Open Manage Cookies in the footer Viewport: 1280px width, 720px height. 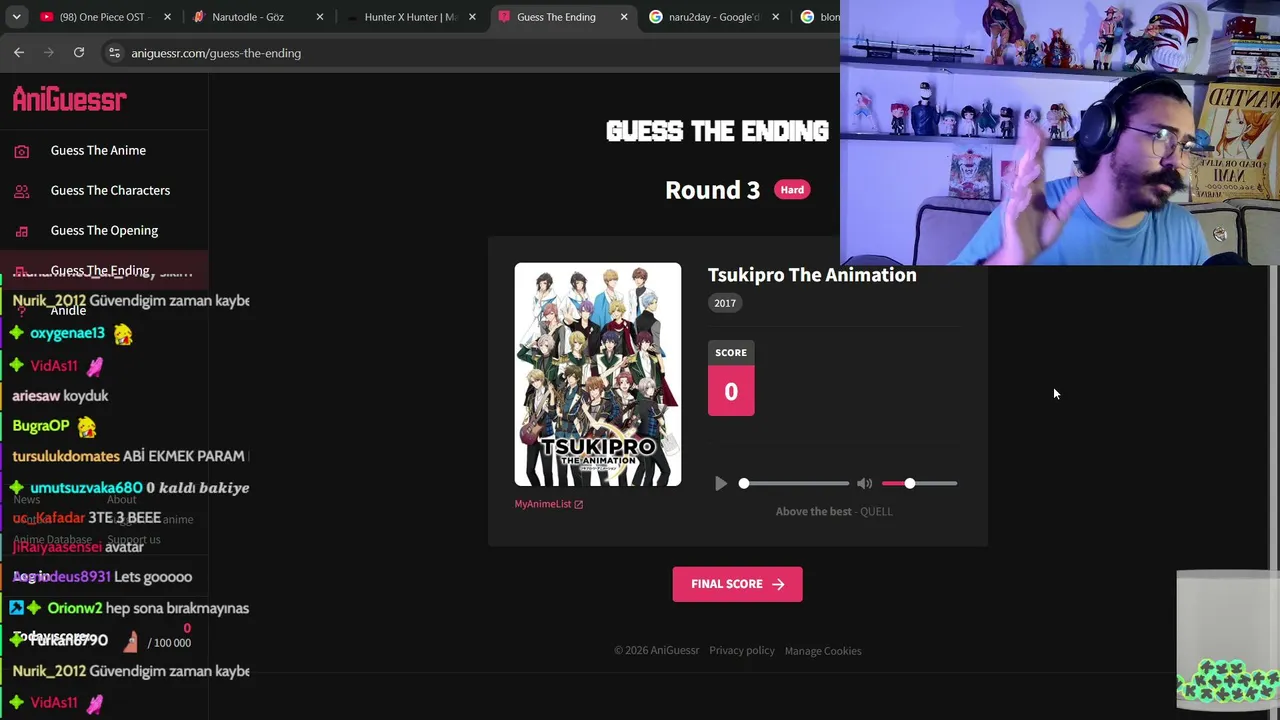click(823, 651)
